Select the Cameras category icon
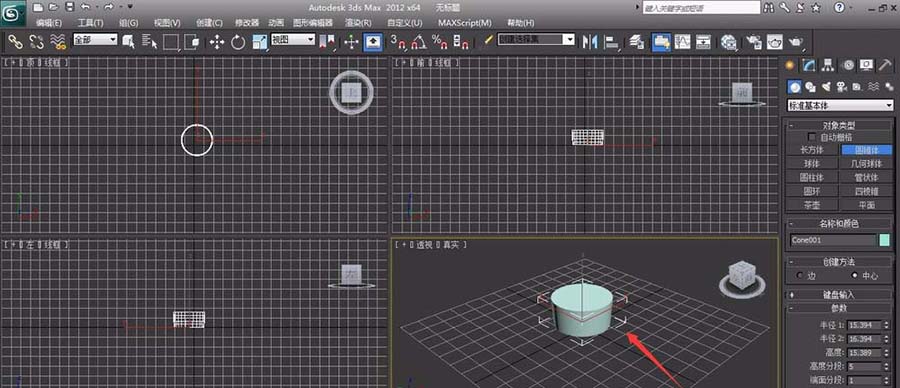Image resolution: width=900 pixels, height=388 pixels. [x=841, y=87]
